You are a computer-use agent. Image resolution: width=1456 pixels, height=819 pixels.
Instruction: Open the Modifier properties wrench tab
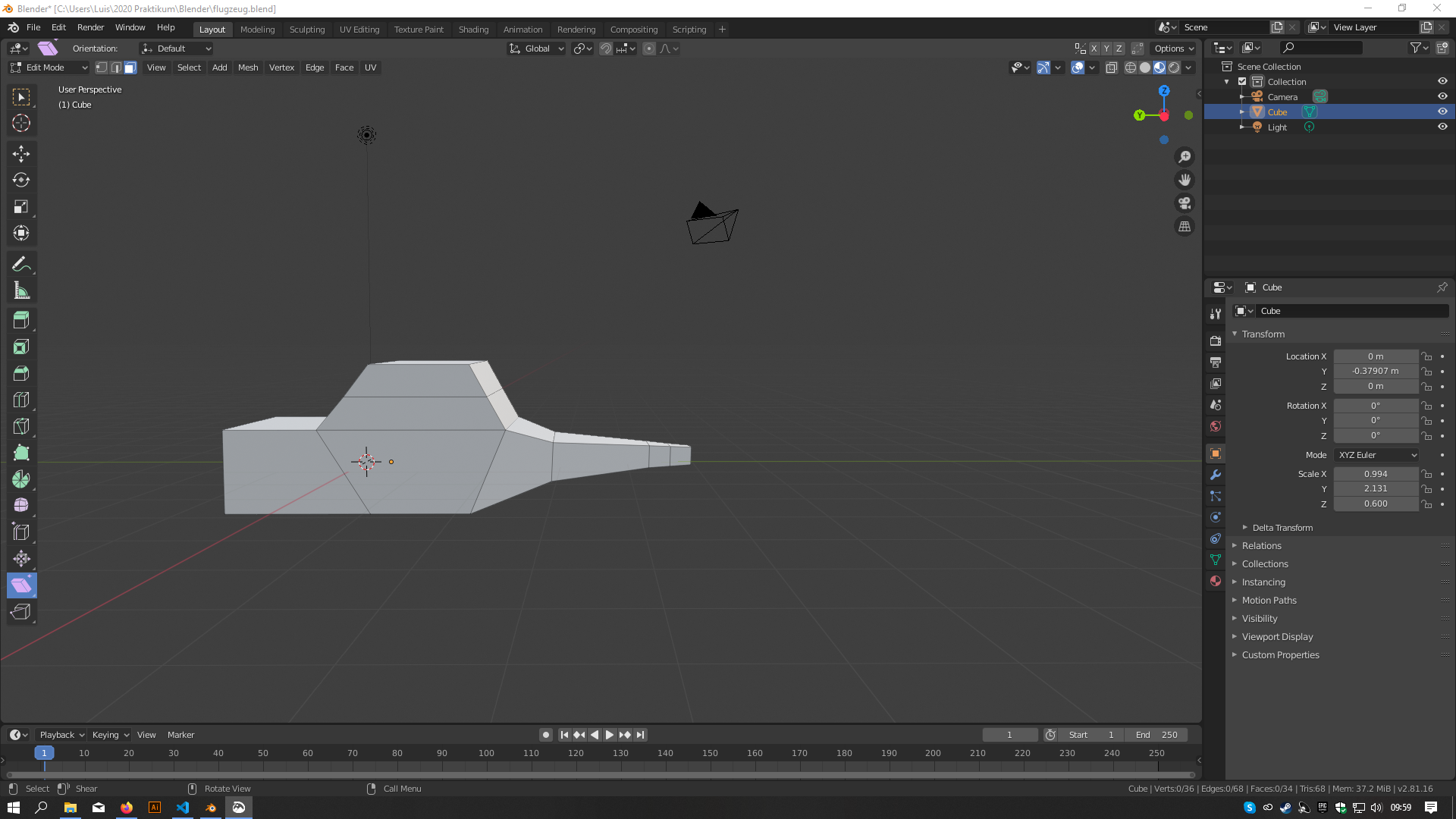pyautogui.click(x=1216, y=475)
